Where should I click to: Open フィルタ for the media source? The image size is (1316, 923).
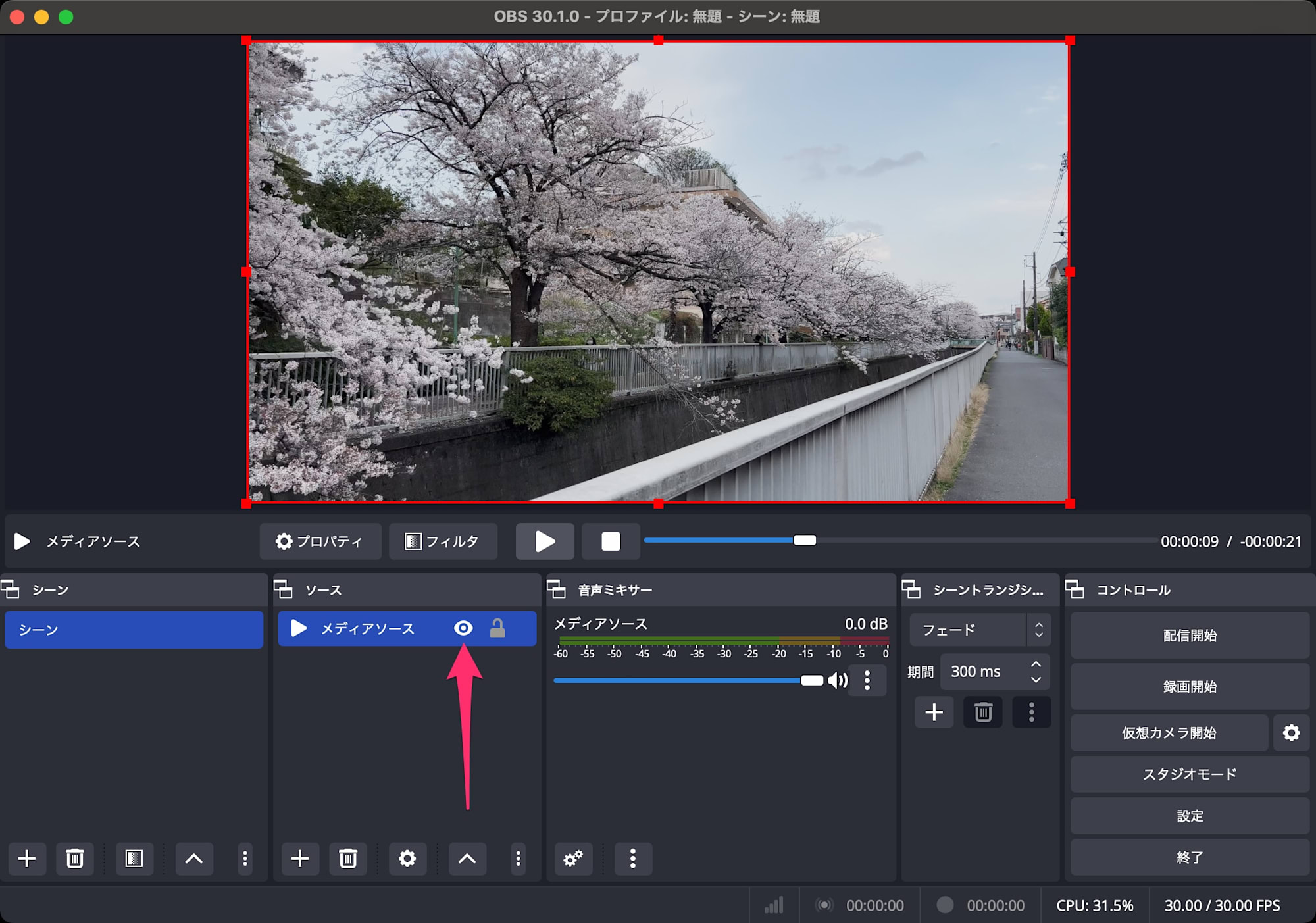tap(443, 541)
